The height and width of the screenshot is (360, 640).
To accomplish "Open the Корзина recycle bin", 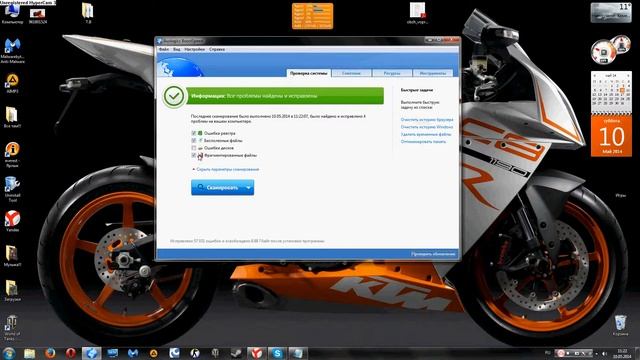I will [620, 325].
